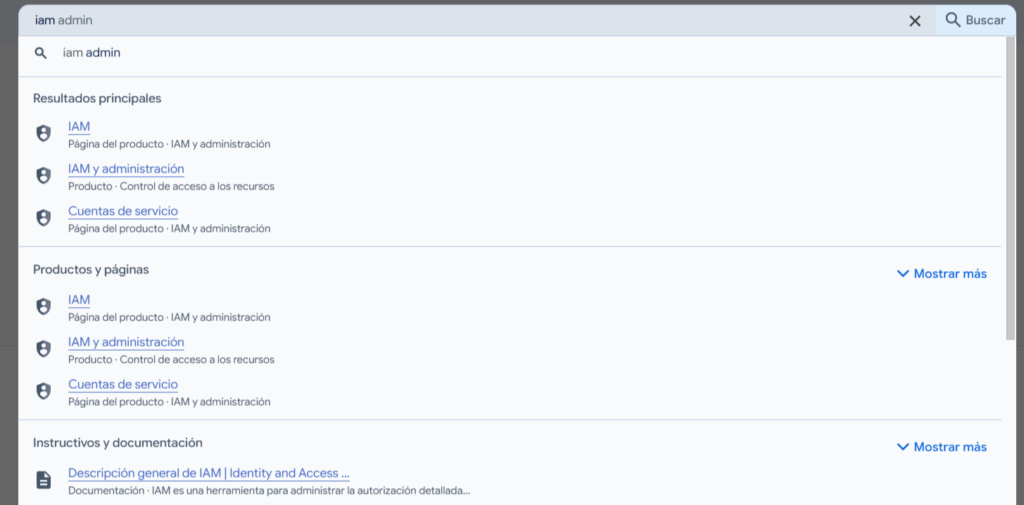1024x505 pixels.
Task: Open 'Cuentas de servicio' under Productos y páginas
Action: (x=123, y=384)
